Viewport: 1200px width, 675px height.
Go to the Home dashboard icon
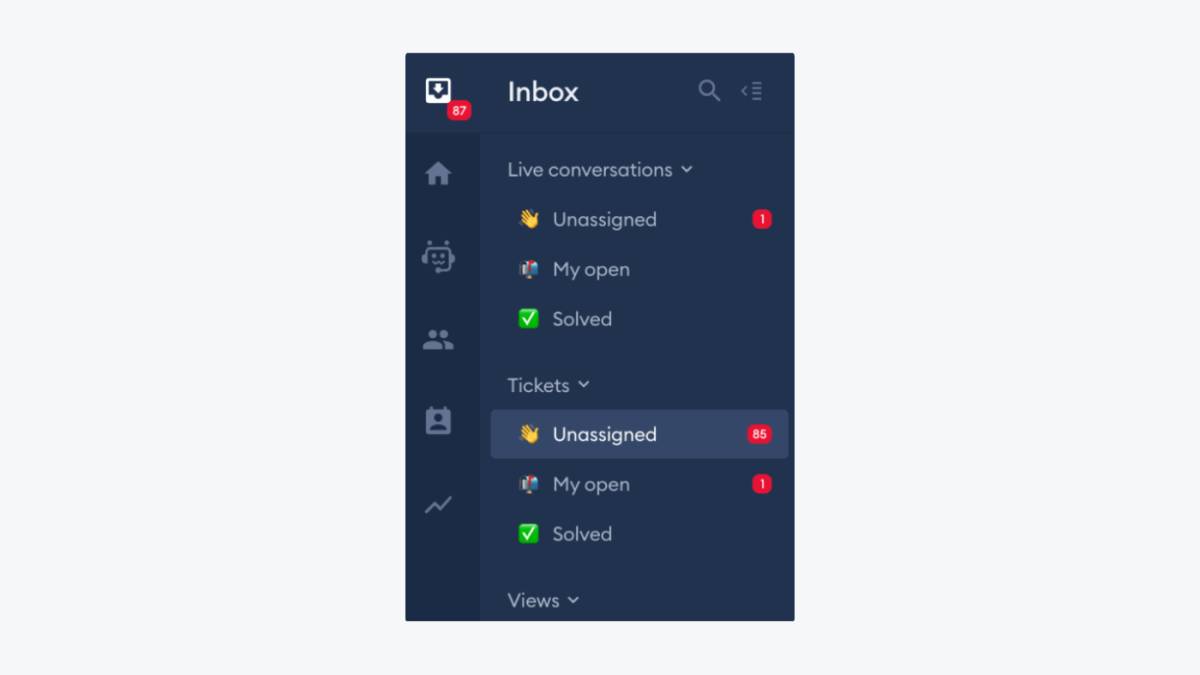438,174
